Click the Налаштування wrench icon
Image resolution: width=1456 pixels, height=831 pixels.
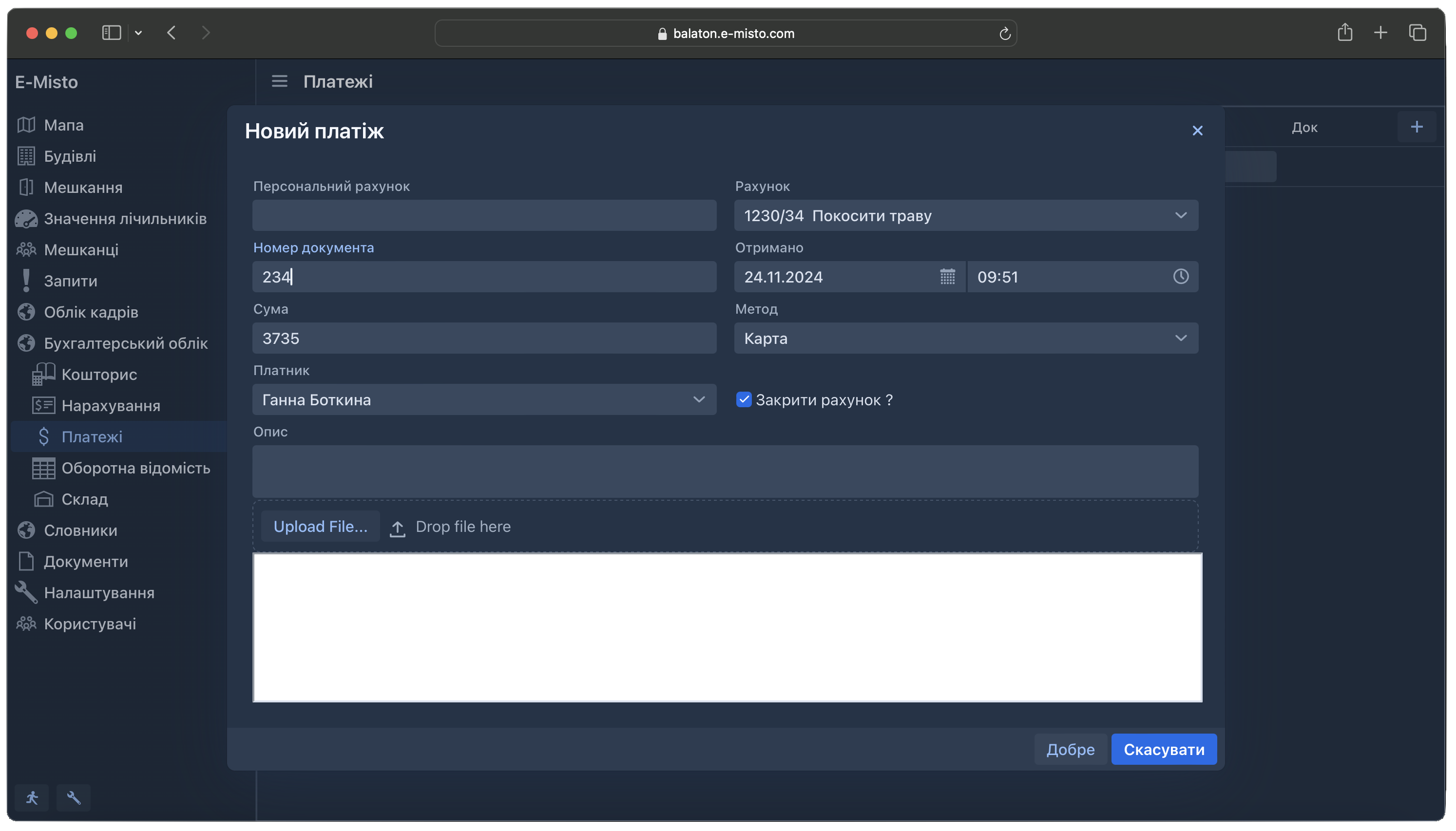click(26, 592)
